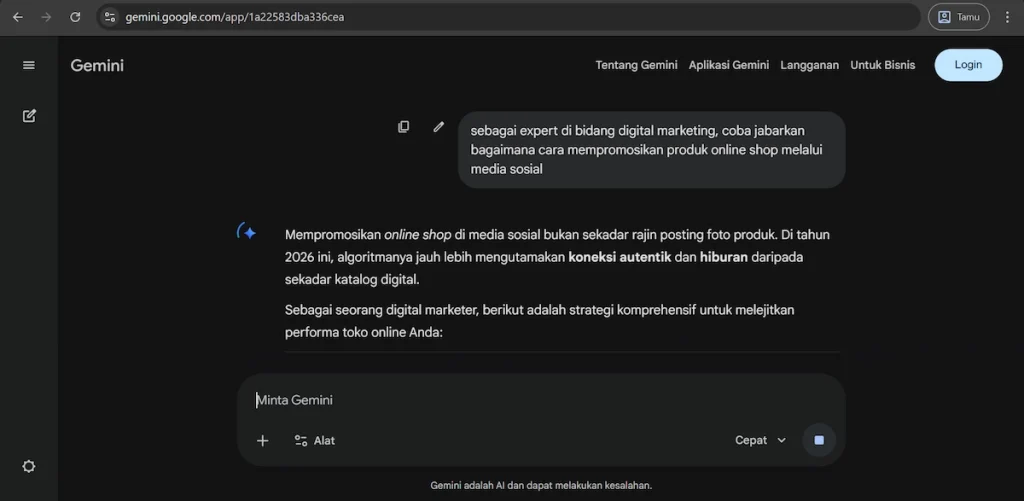Image resolution: width=1024 pixels, height=501 pixels.
Task: Go back using the browser back arrow
Action: (18, 17)
